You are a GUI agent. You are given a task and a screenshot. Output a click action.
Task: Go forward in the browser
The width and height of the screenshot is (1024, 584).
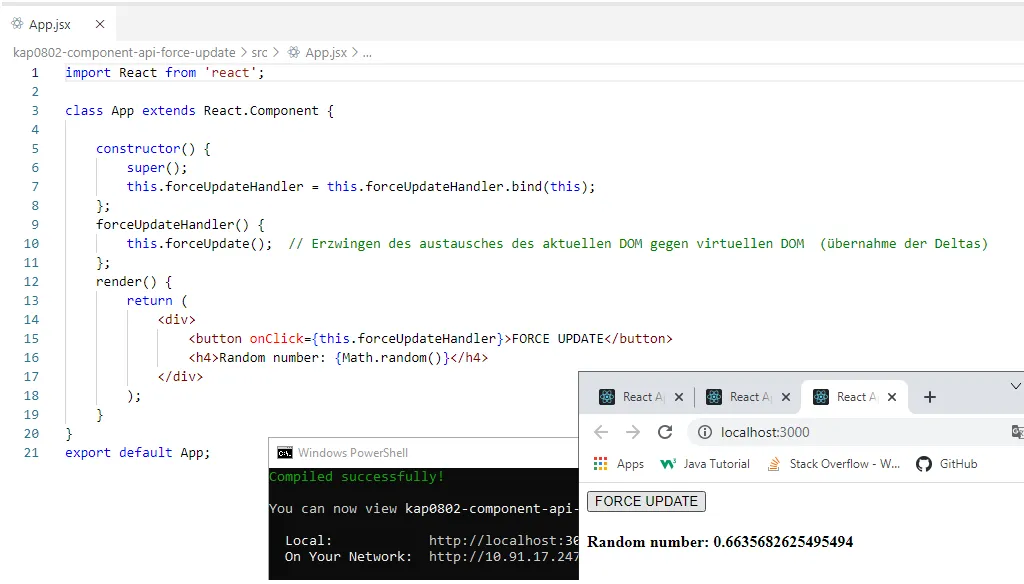(633, 432)
